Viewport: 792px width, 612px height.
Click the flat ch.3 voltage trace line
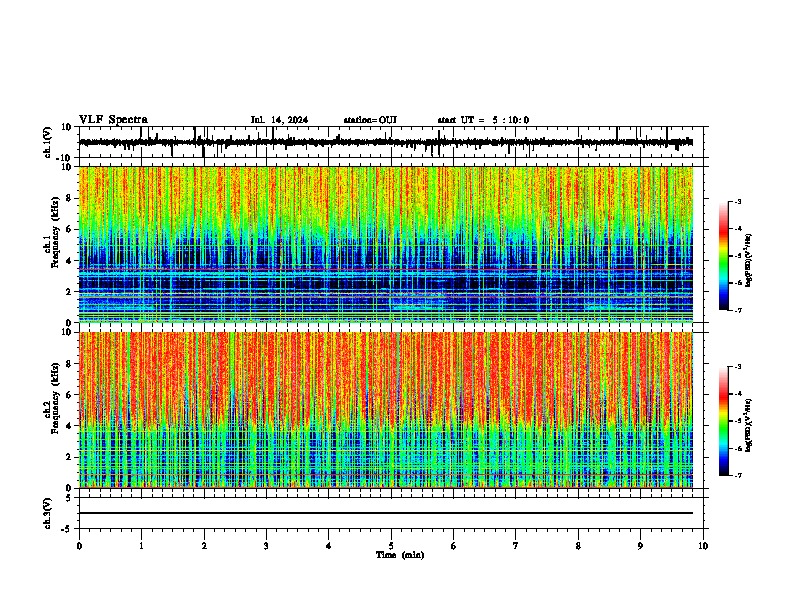[x=386, y=513]
